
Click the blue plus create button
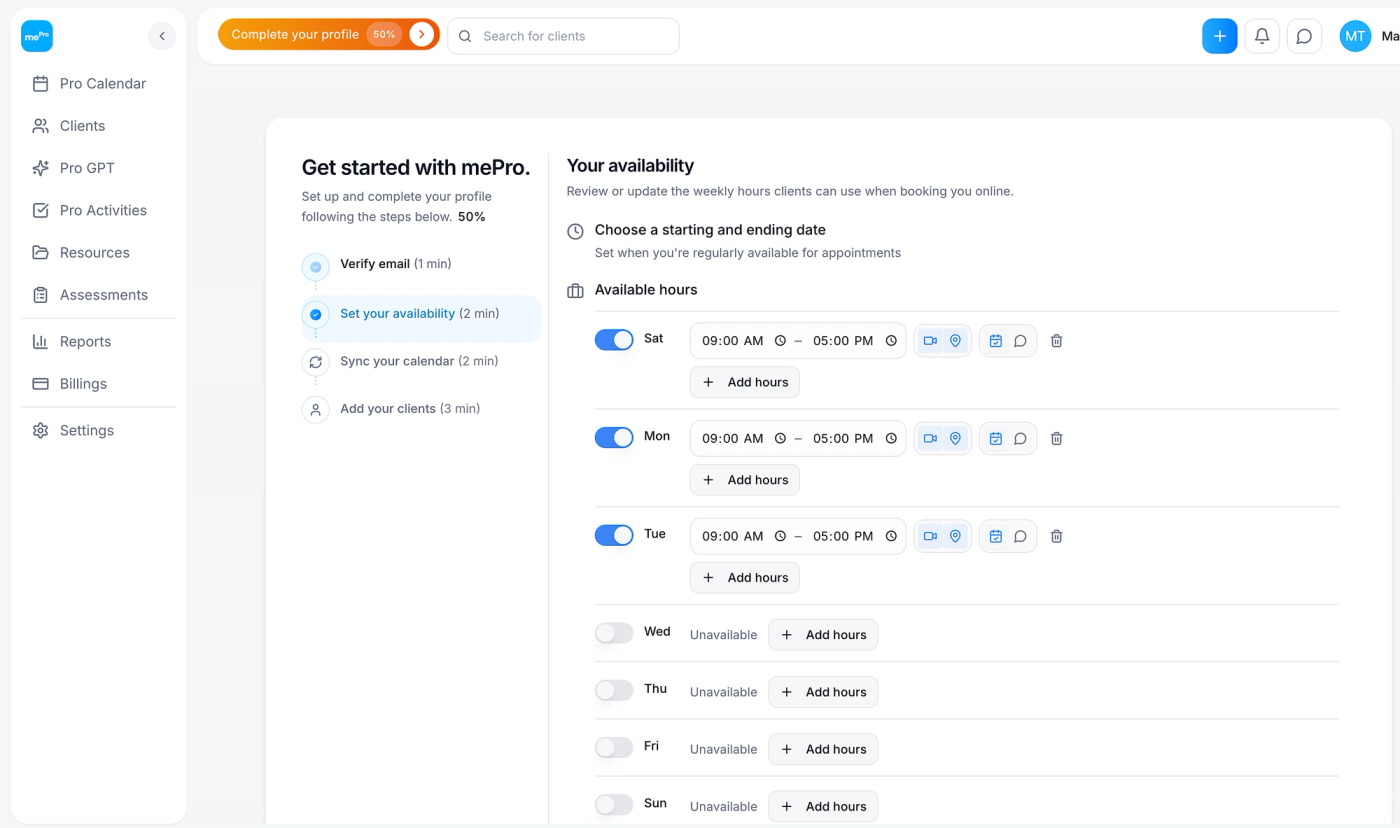[x=1220, y=36]
